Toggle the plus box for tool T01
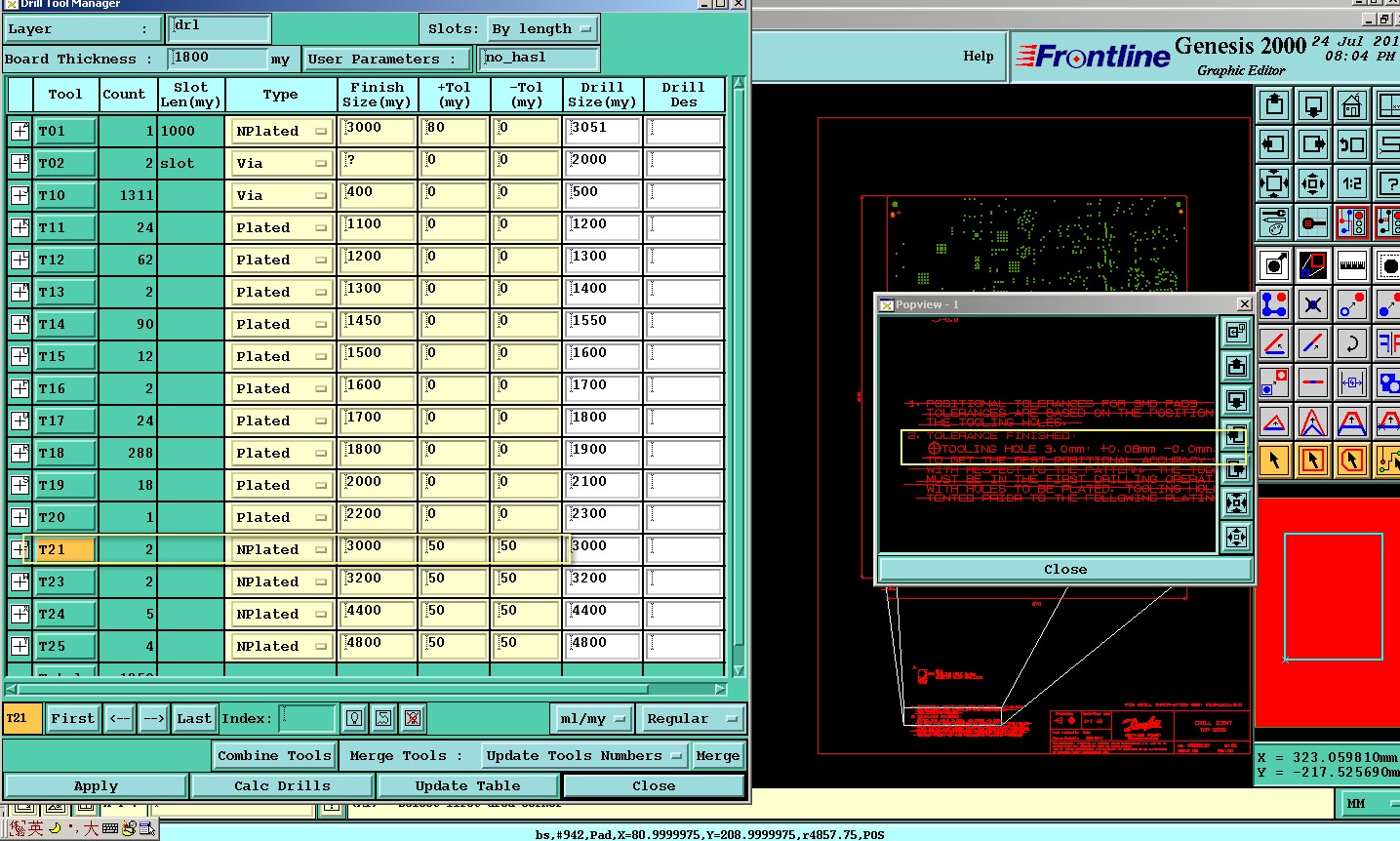Screen dimensions: 1400x841 click(x=20, y=131)
